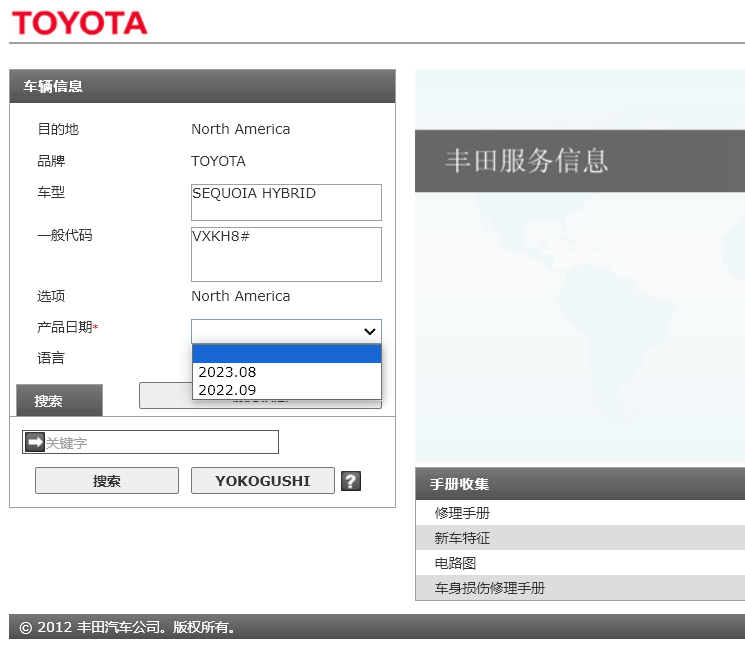Open the 产品日期 dropdown arrow
The height and width of the screenshot is (670, 745).
[x=369, y=331]
